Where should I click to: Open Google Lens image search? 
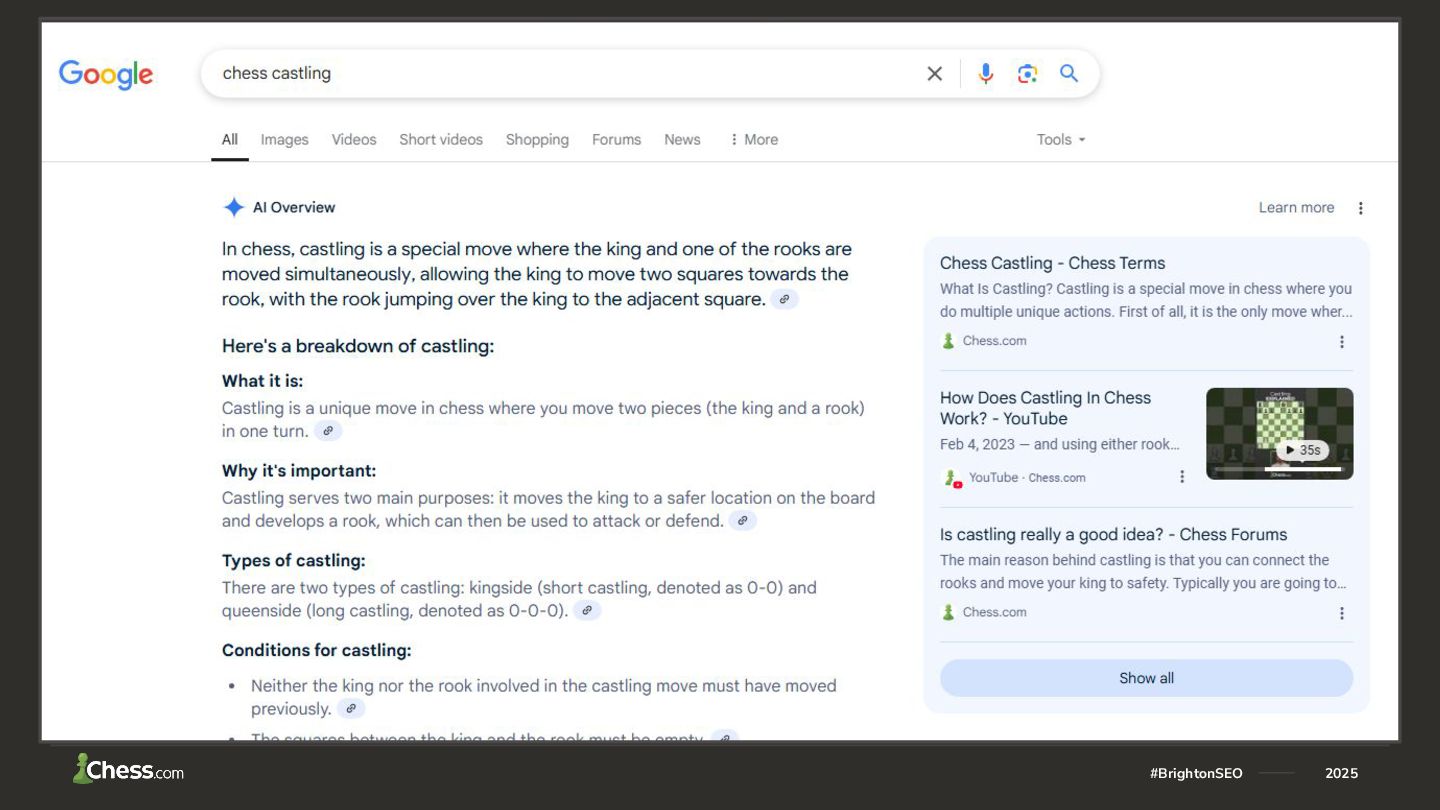coord(1027,74)
